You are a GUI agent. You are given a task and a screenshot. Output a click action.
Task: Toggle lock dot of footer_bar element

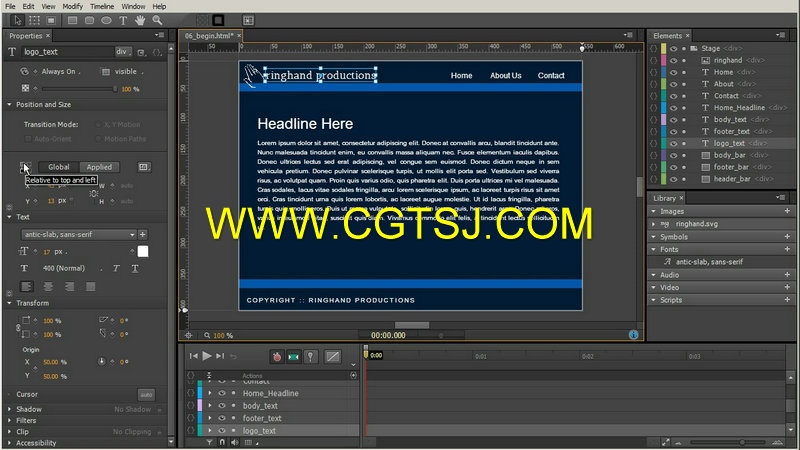pos(684,167)
